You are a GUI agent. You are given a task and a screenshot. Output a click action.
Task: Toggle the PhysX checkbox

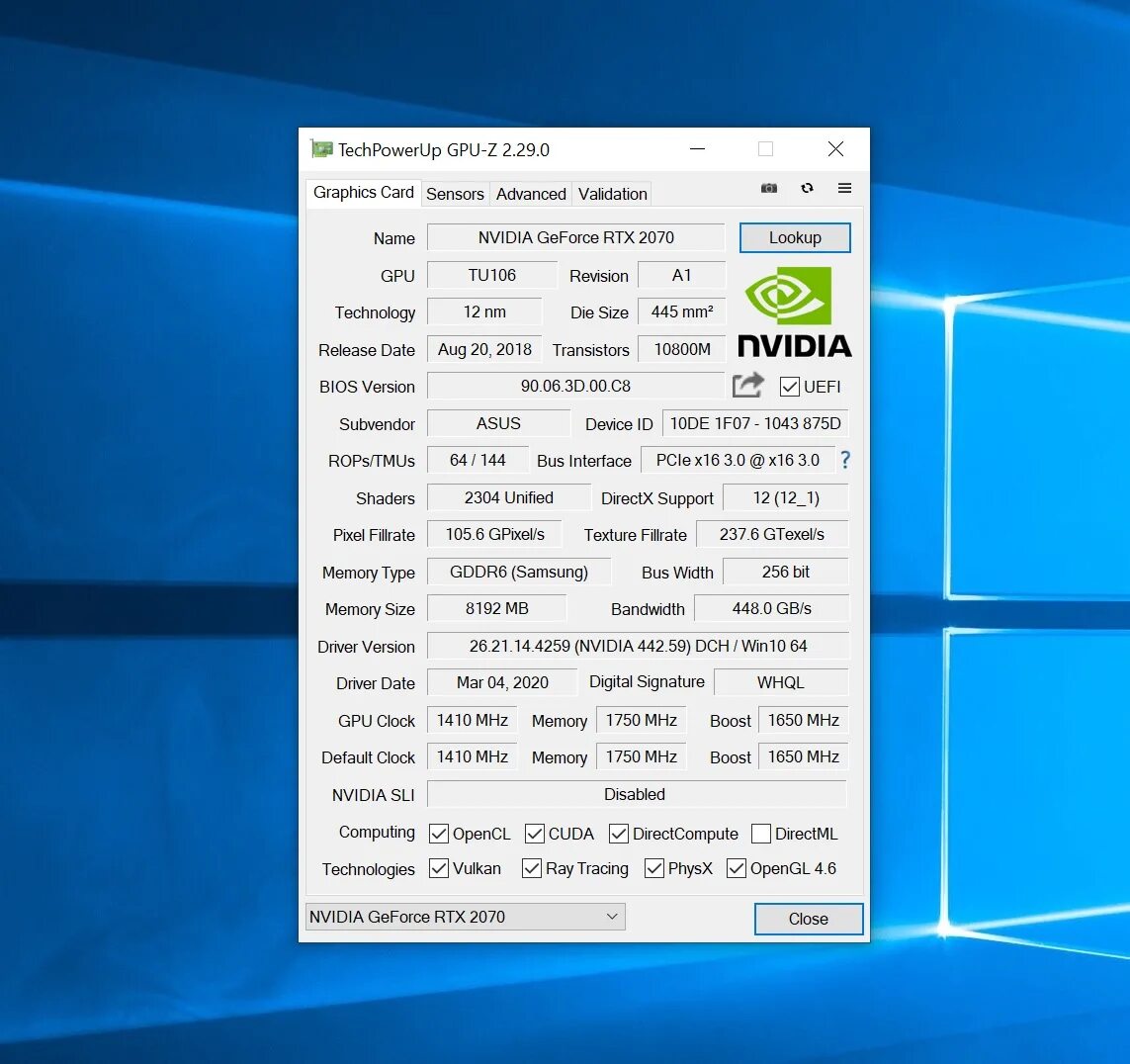[x=653, y=868]
